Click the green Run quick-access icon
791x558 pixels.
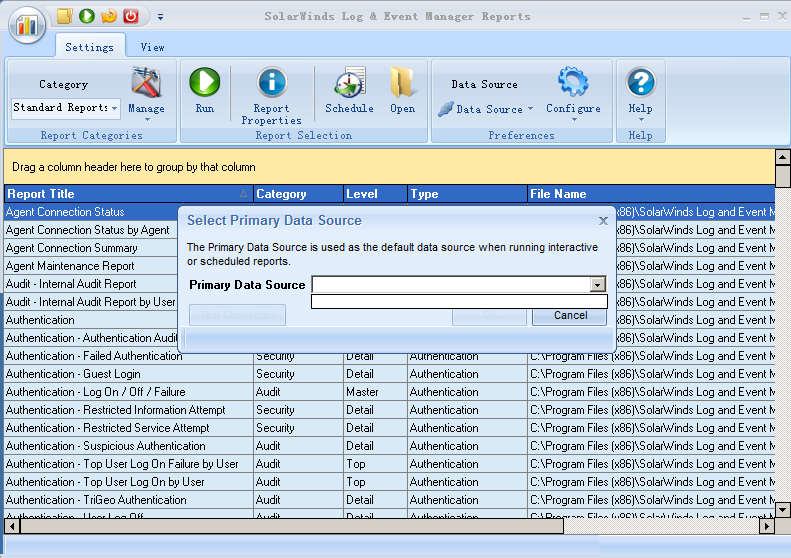(87, 16)
